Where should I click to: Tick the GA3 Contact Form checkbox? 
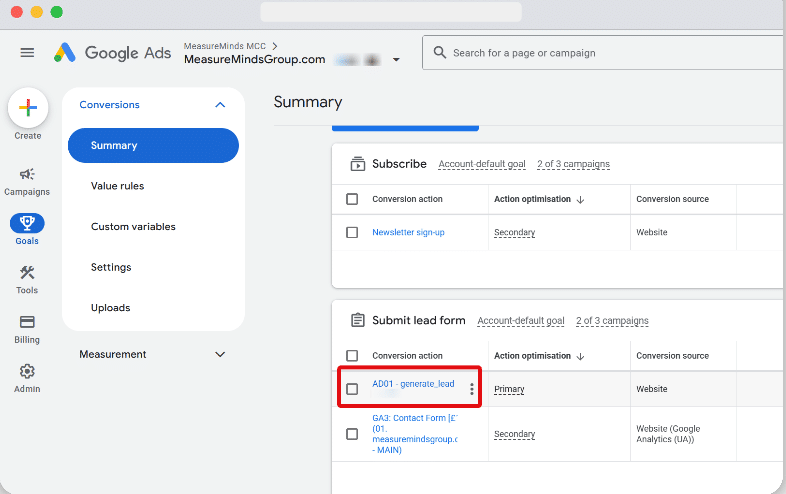click(x=352, y=434)
